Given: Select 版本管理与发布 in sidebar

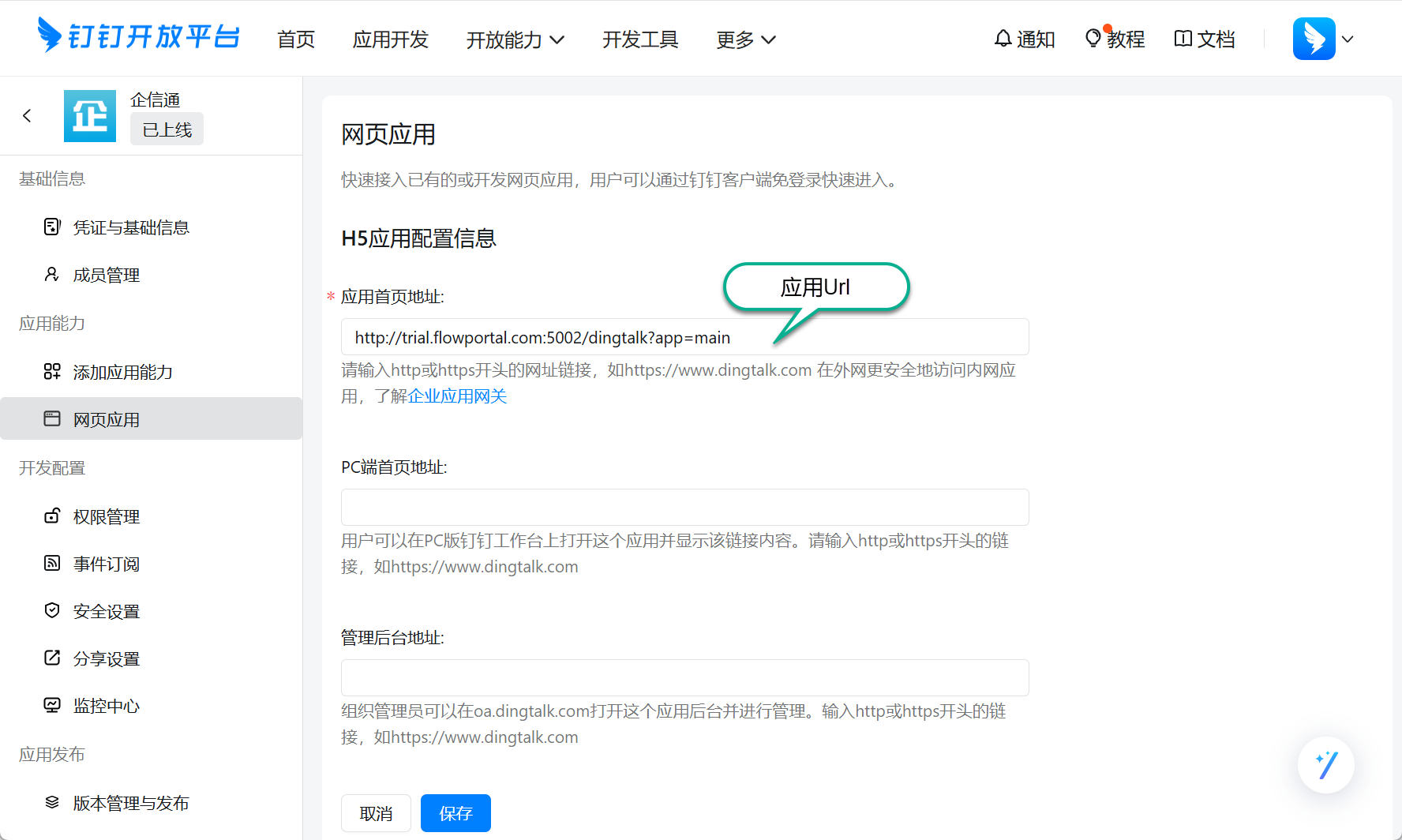Looking at the screenshot, I should [152, 803].
